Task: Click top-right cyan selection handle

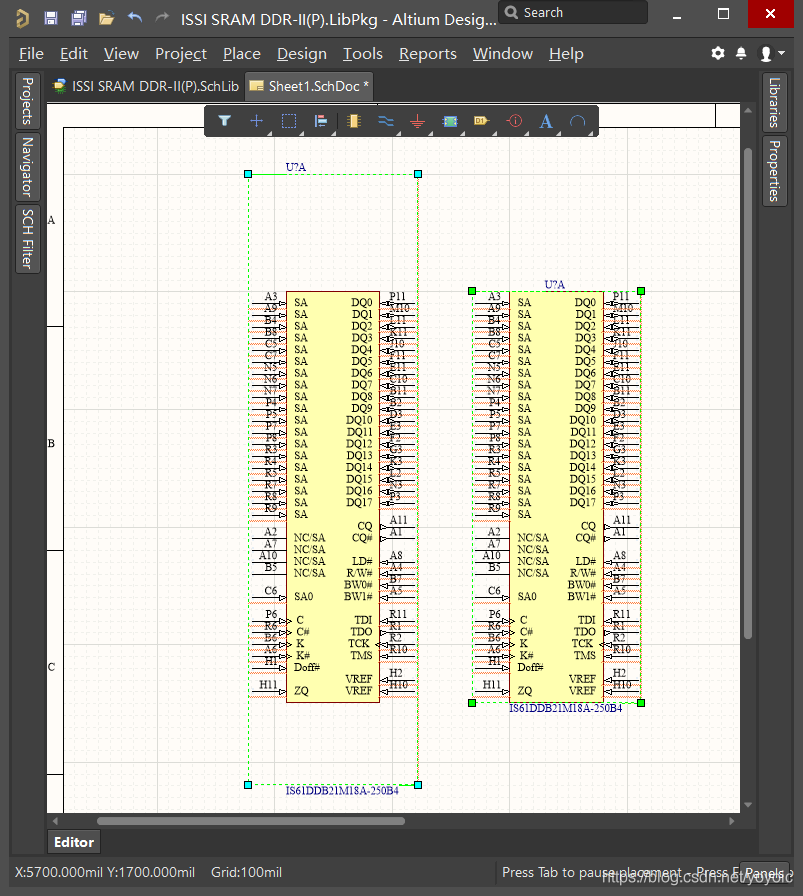Action: point(418,174)
